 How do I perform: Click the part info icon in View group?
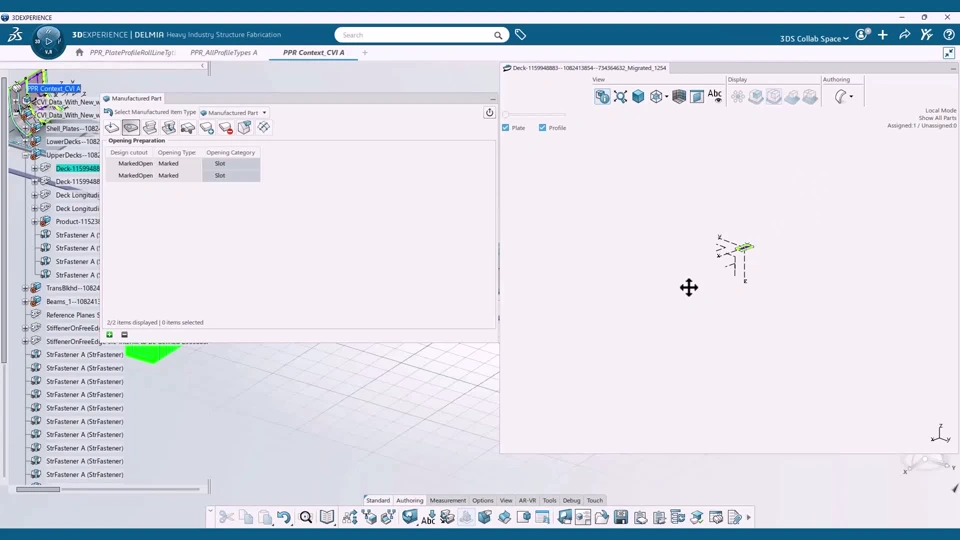[x=602, y=97]
